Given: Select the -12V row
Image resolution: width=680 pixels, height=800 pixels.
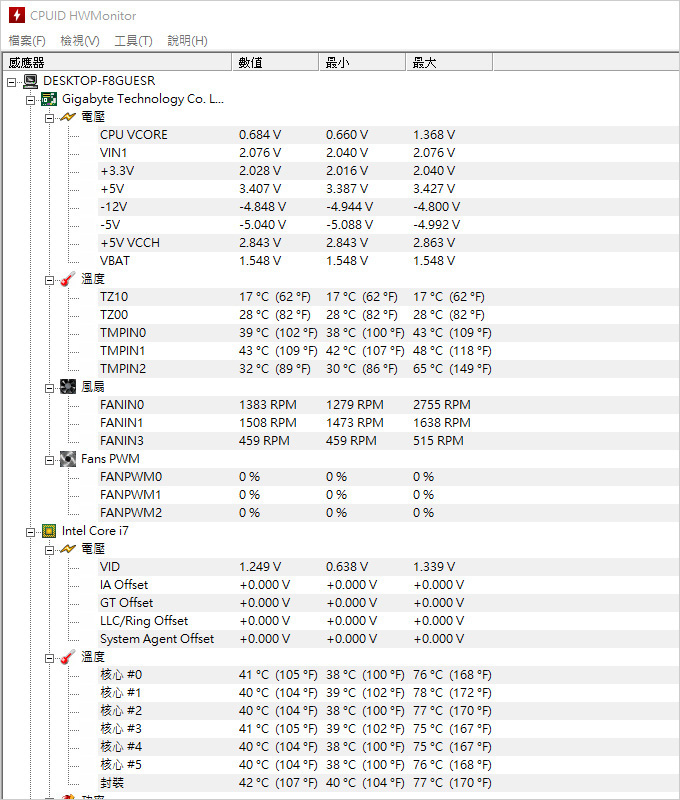Looking at the screenshot, I should [388, 207].
